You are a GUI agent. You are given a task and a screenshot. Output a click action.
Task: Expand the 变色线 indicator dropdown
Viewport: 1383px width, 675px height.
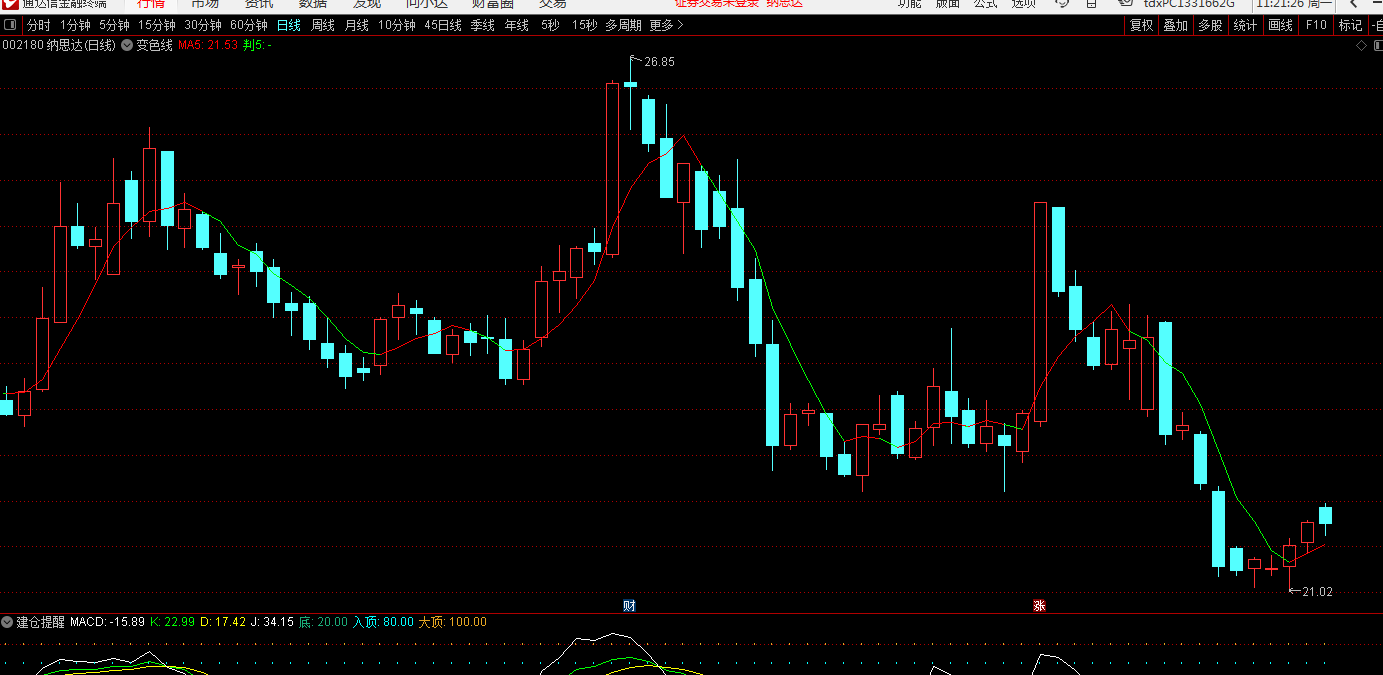127,45
